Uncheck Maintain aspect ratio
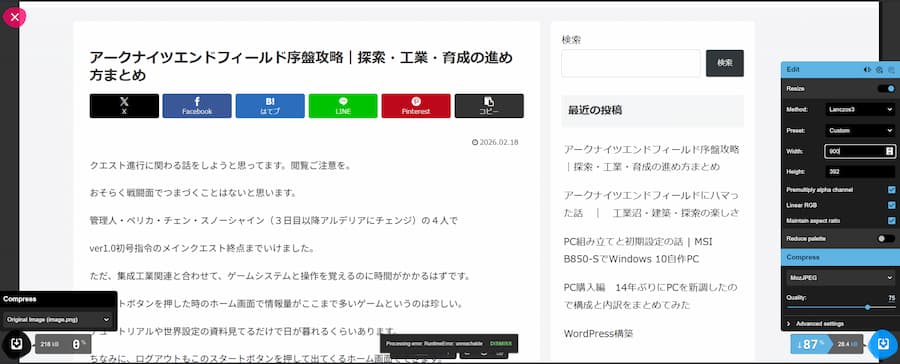This screenshot has height=364, width=900. click(891, 220)
